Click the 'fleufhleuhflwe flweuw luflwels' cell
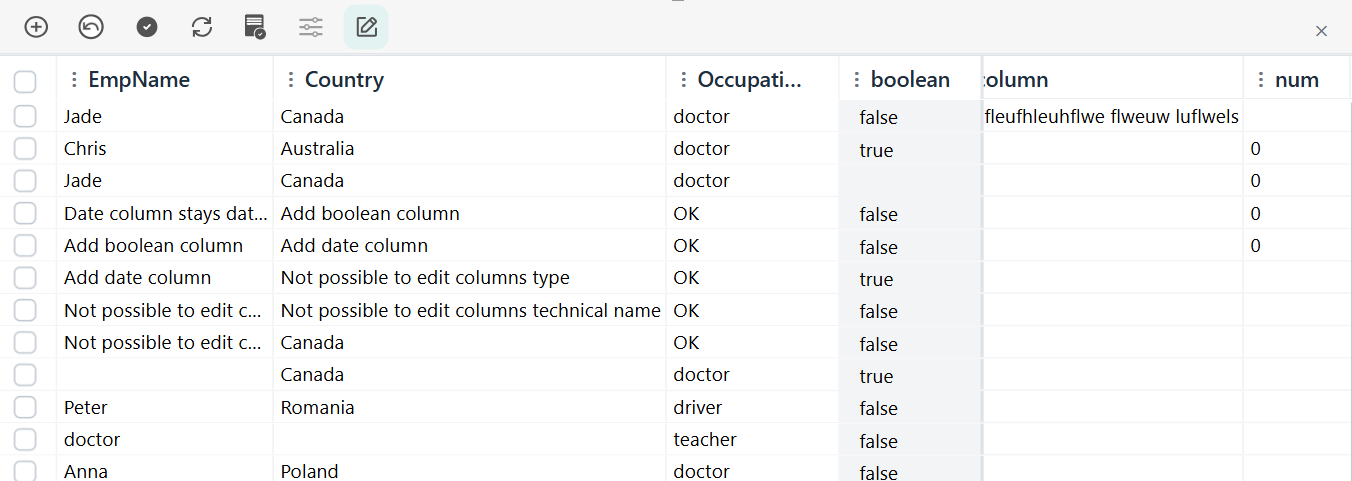Screen dimensions: 1352x481 (1112, 117)
